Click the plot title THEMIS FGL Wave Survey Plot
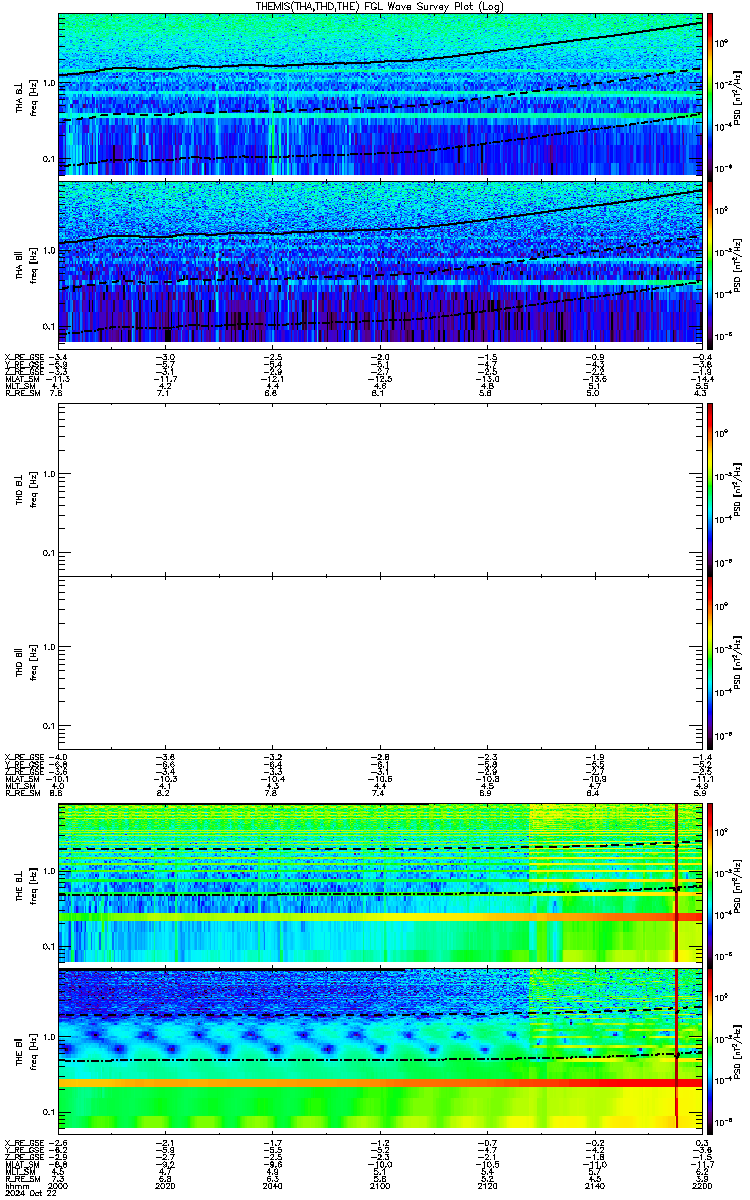The image size is (750, 1200). (379, 6)
